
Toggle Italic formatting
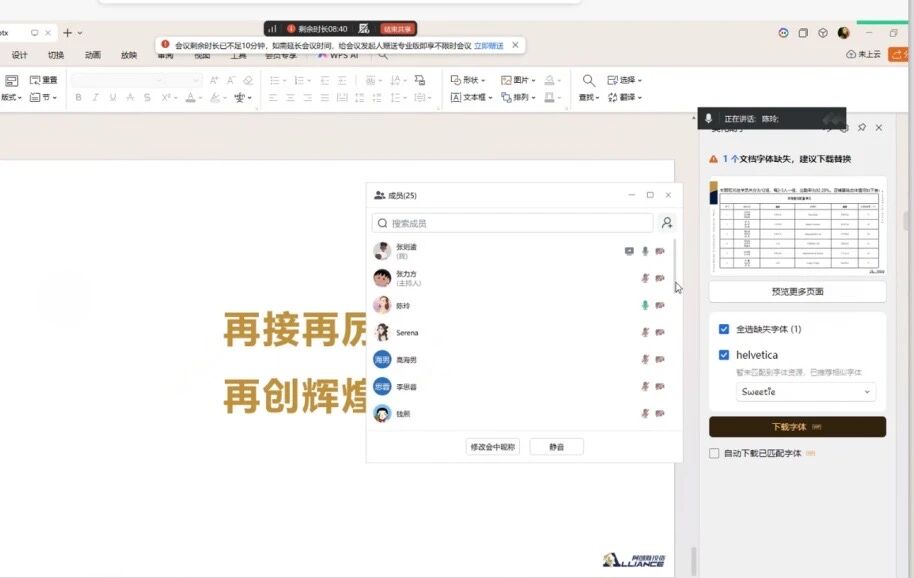coord(96,97)
